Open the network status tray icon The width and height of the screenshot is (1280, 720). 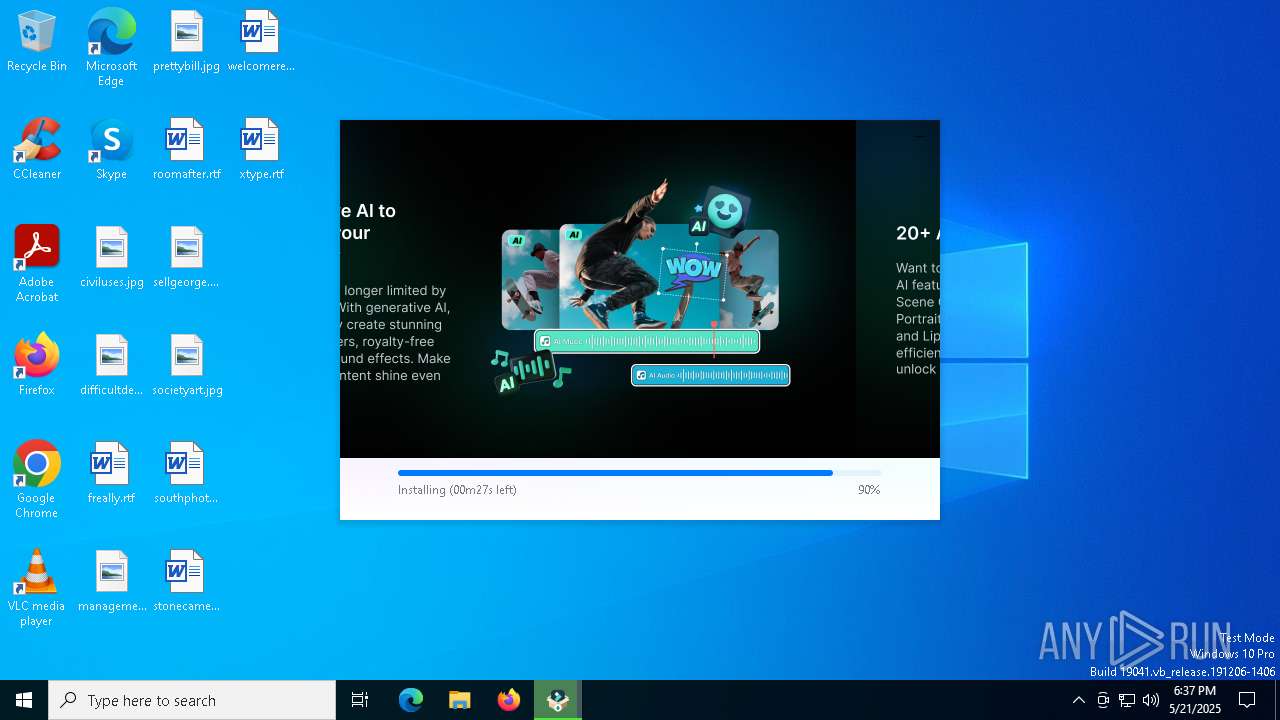coord(1127,700)
